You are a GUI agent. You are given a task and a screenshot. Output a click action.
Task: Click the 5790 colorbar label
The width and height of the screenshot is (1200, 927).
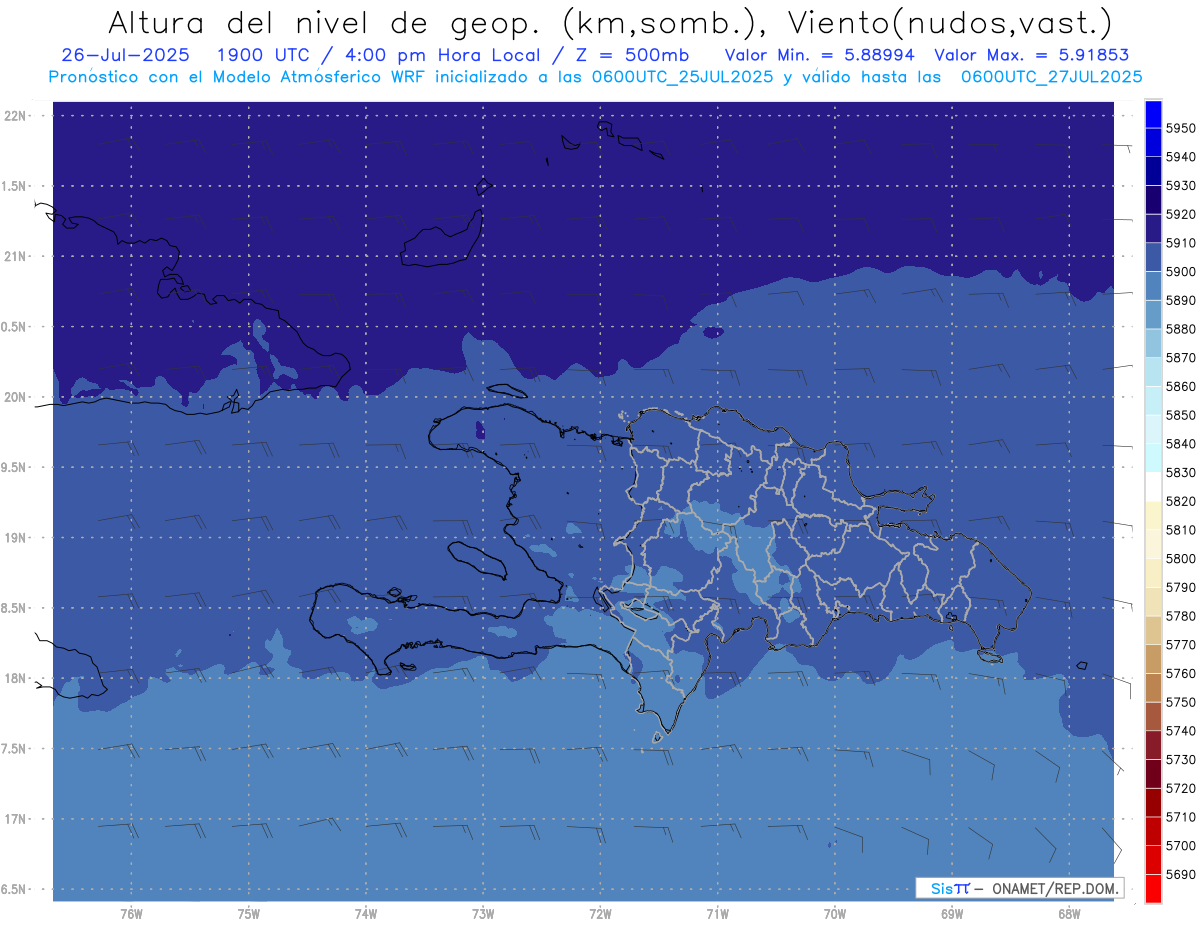[1180, 587]
